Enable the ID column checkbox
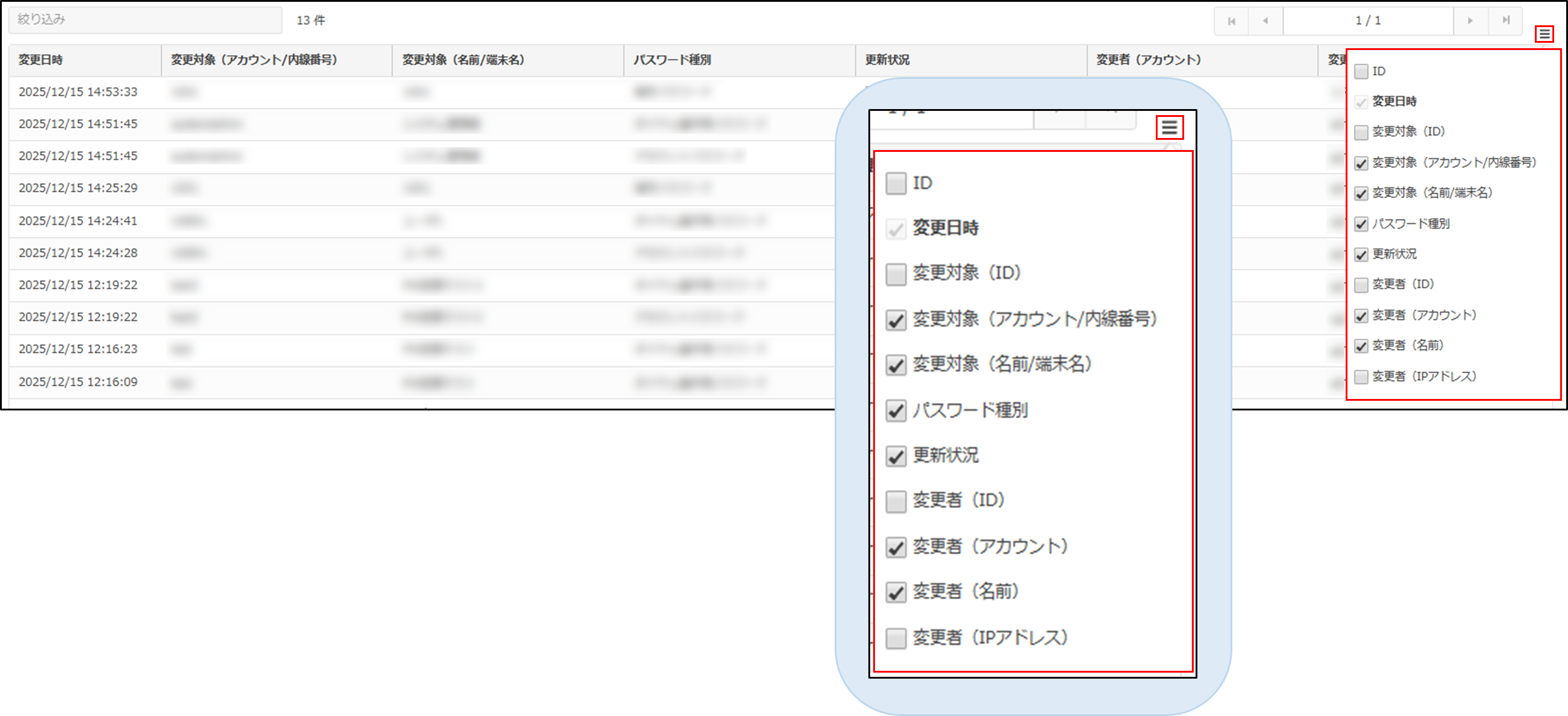The height and width of the screenshot is (716, 1568). coord(1361,72)
